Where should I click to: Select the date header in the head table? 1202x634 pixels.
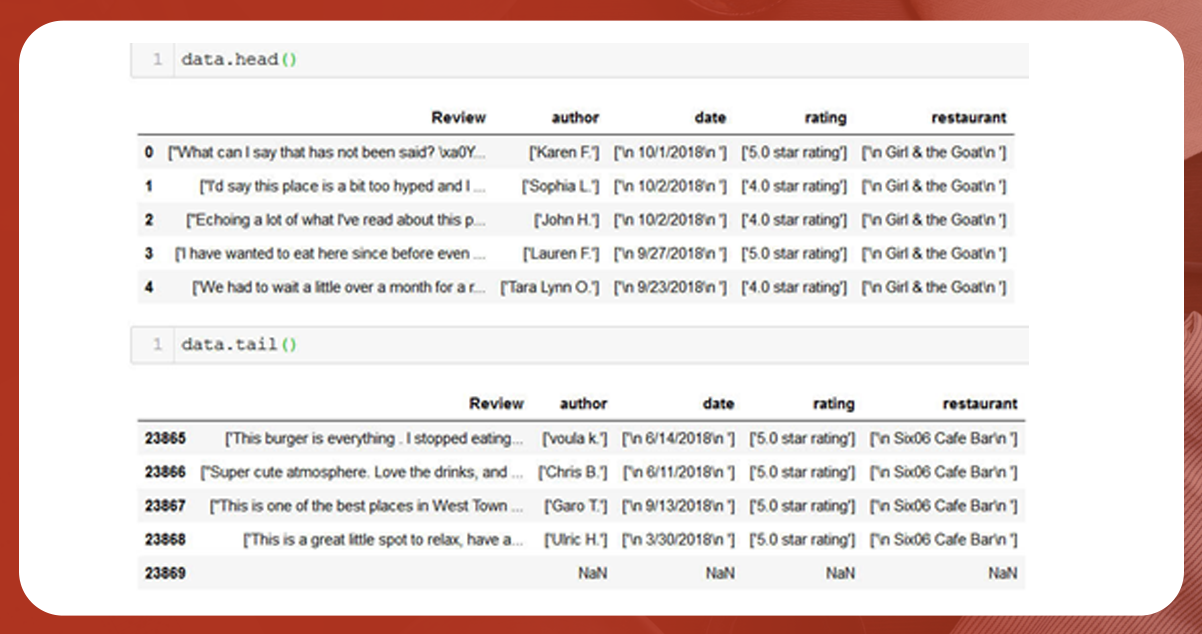(x=709, y=118)
